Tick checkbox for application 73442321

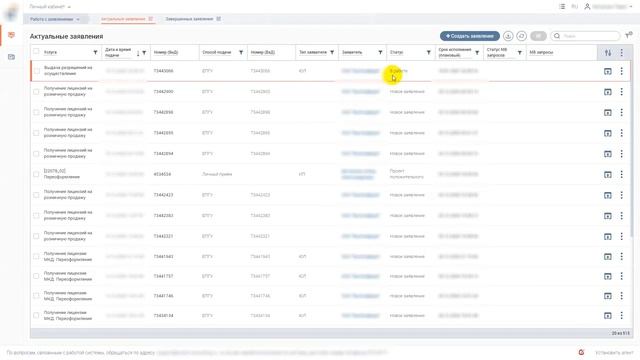(x=36, y=236)
